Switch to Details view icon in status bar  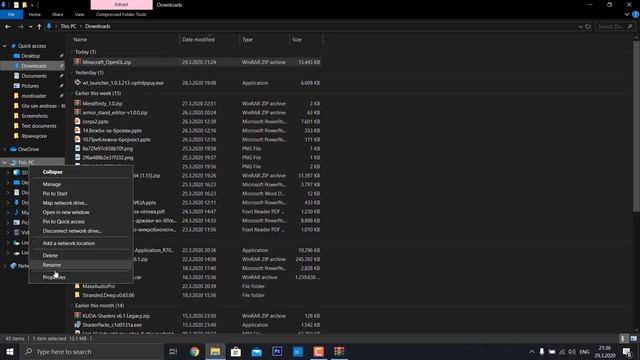point(623,338)
